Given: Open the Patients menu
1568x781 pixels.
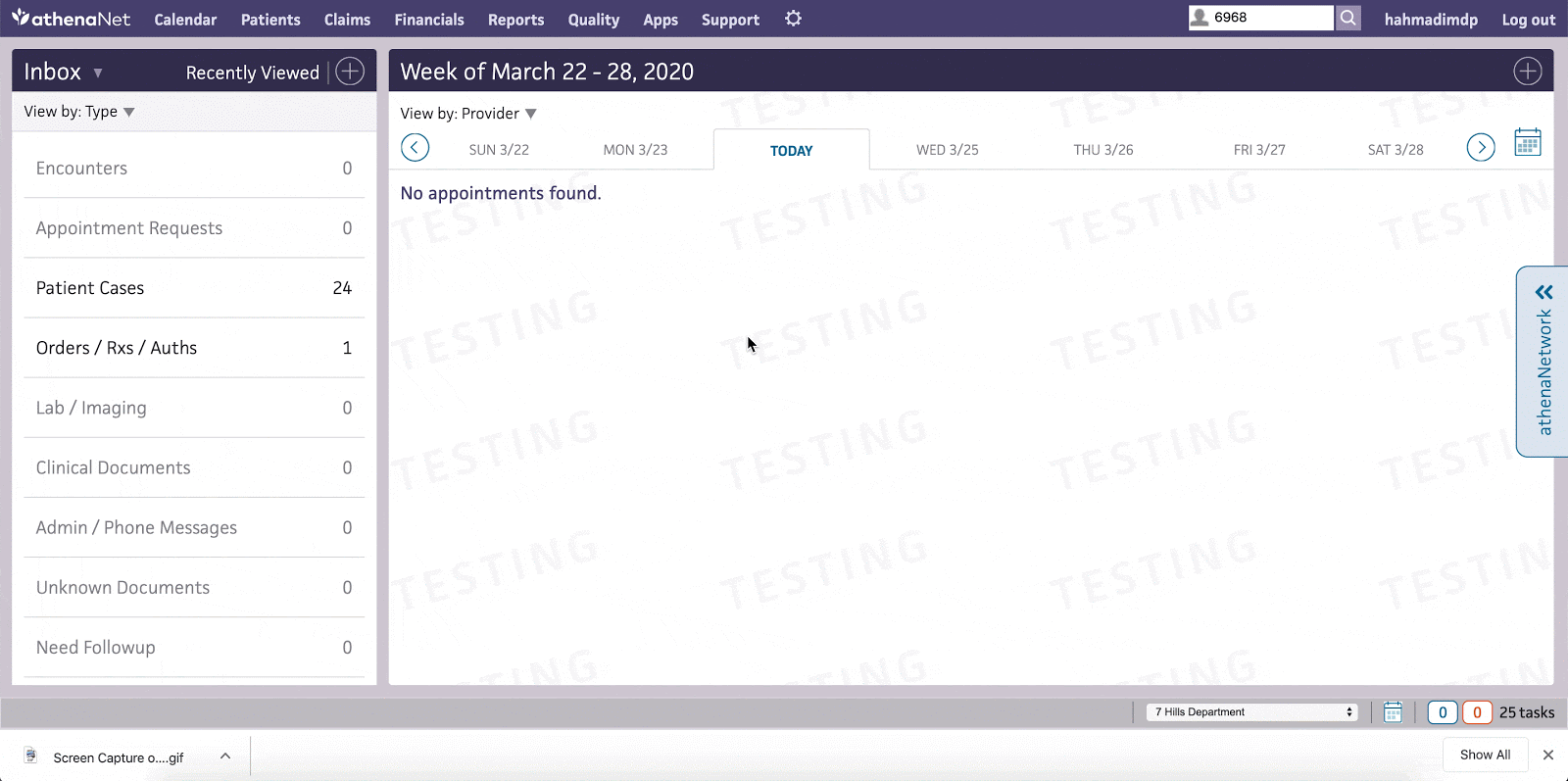Looking at the screenshot, I should tap(270, 20).
